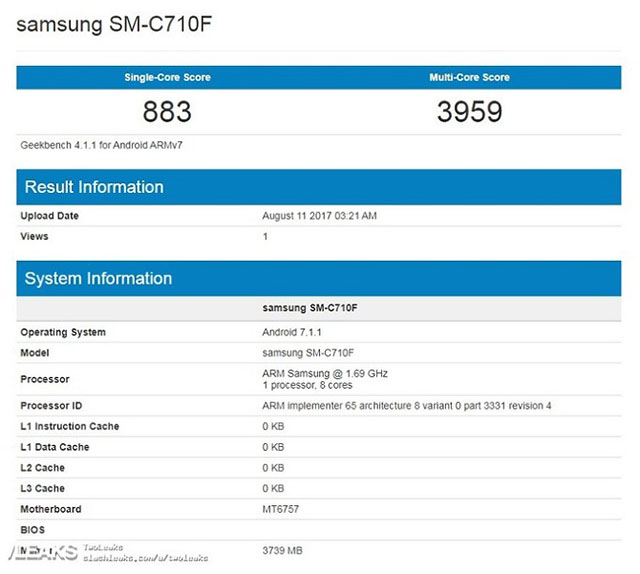Click the Views row label

[x=34, y=236]
